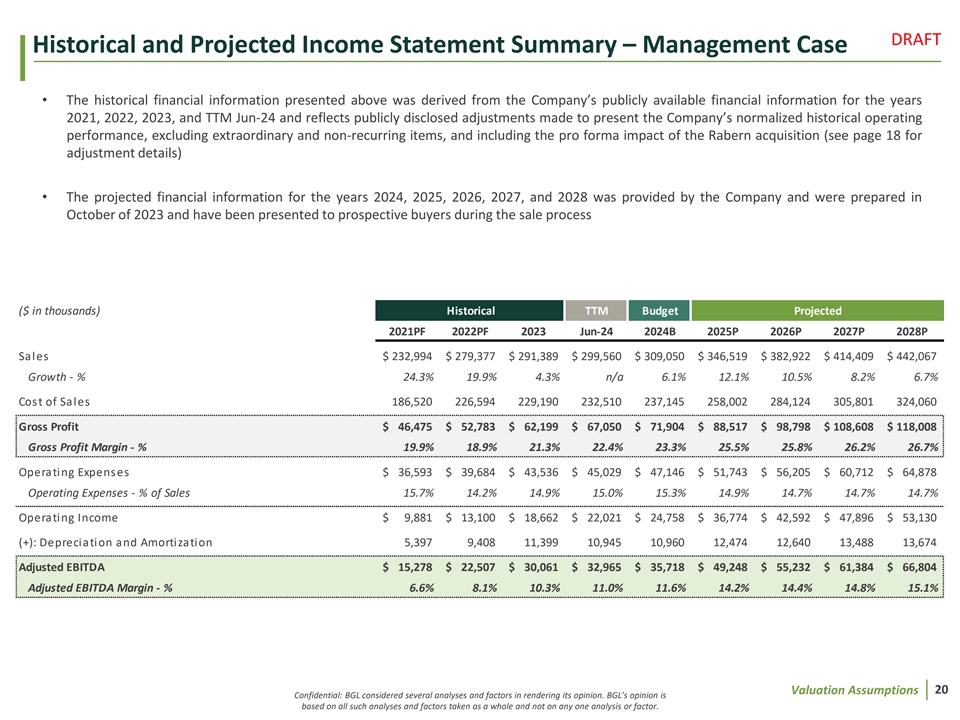The height and width of the screenshot is (720, 960).
Task: Select 'Operating Expenses - % of Sales' label
Action: point(109,493)
